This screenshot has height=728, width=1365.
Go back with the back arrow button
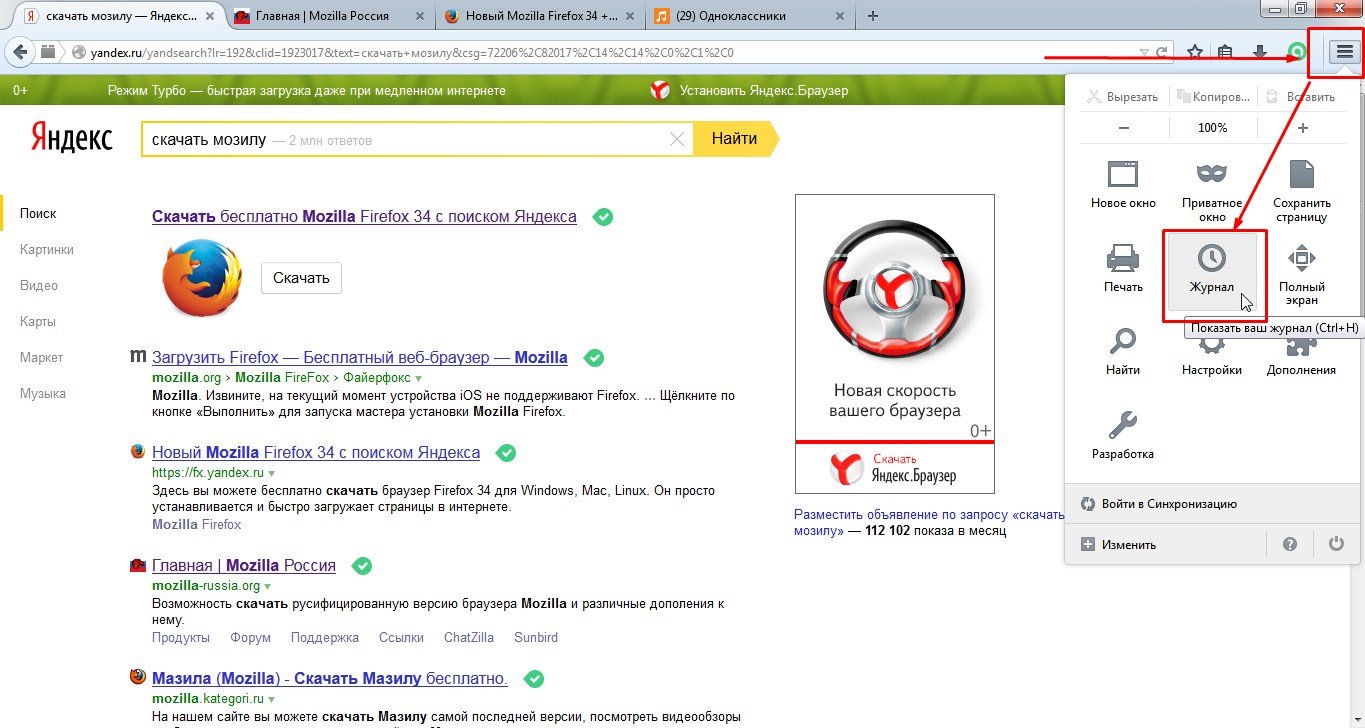coord(21,52)
